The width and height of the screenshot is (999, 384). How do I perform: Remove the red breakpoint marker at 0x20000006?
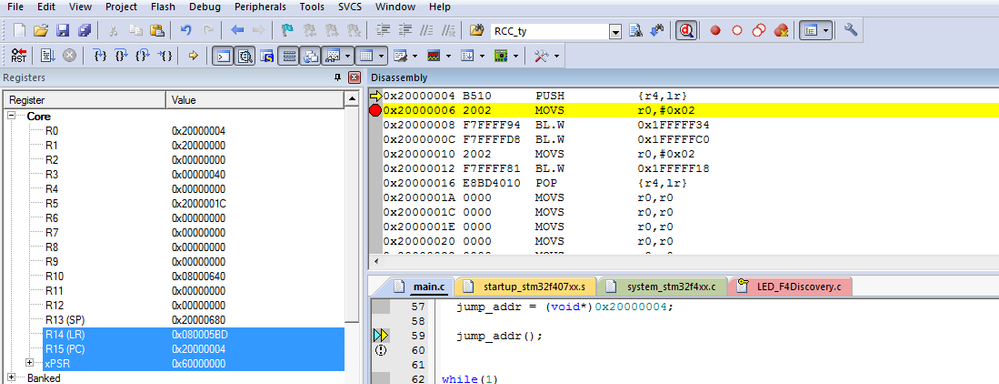click(375, 110)
